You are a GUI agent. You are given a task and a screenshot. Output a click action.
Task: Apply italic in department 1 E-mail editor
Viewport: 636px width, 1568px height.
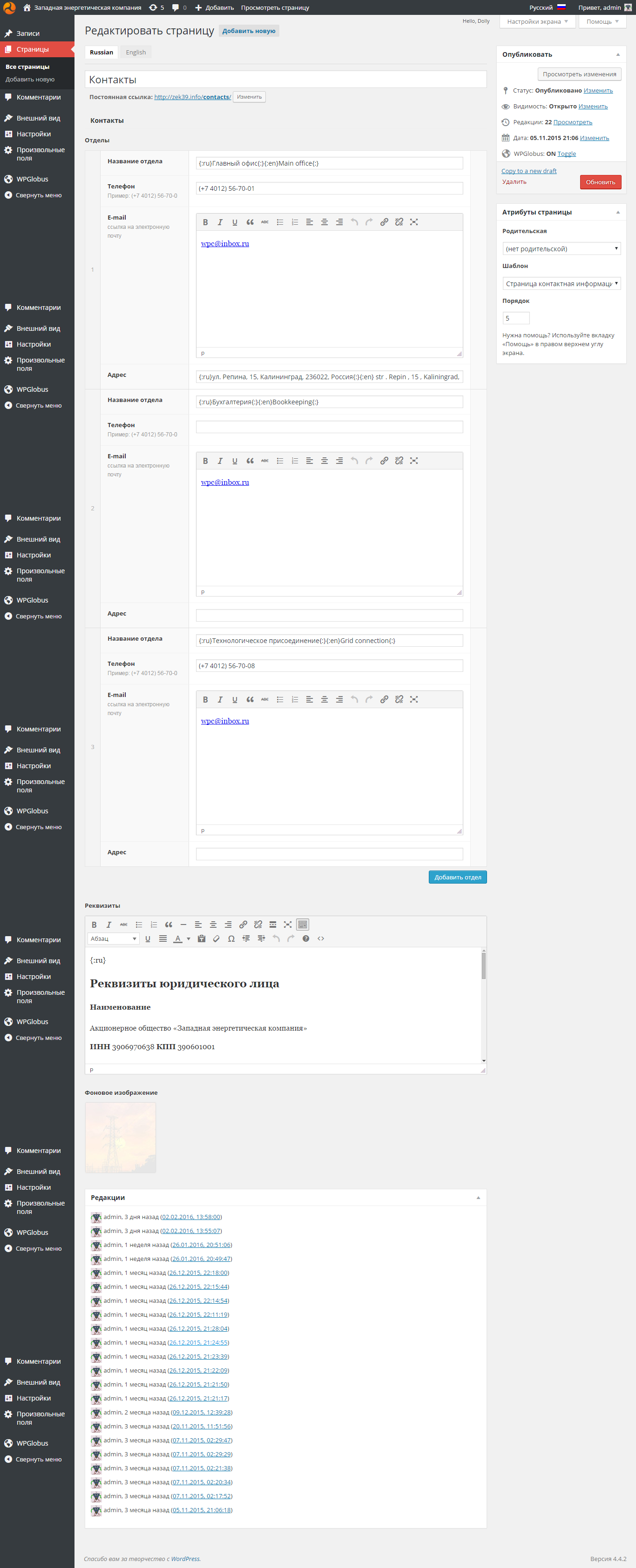click(220, 222)
